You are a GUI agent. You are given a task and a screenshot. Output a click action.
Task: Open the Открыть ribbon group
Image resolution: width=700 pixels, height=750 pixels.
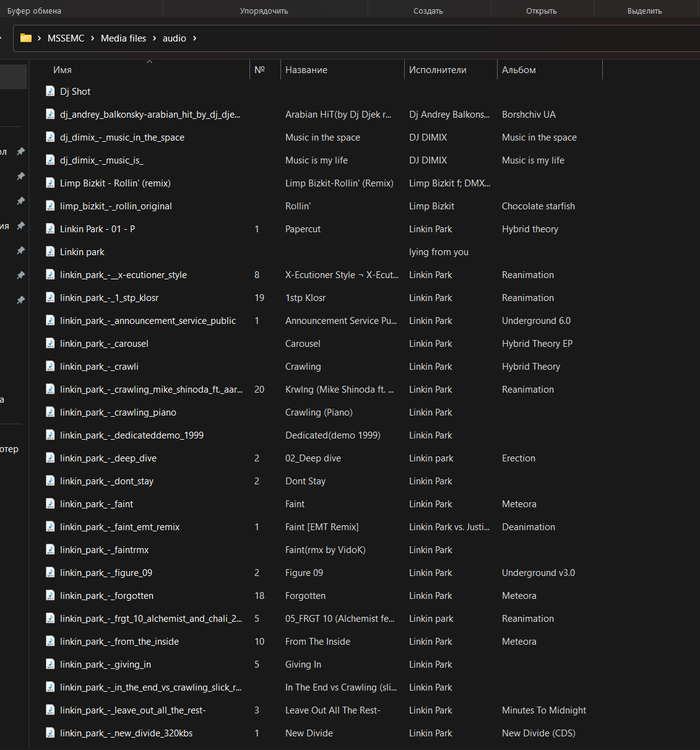click(541, 11)
